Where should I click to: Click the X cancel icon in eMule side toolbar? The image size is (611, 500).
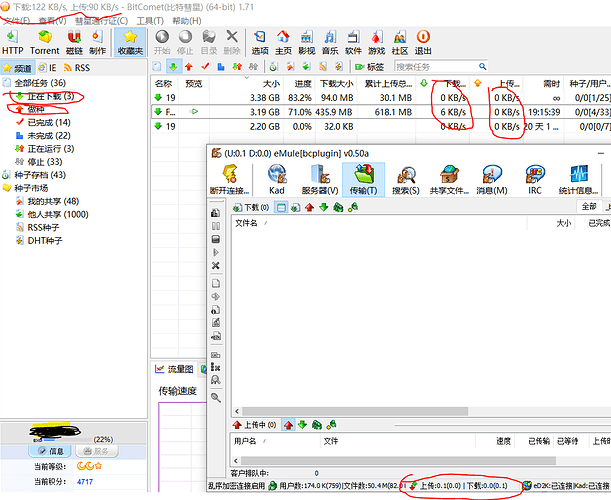[x=215, y=266]
